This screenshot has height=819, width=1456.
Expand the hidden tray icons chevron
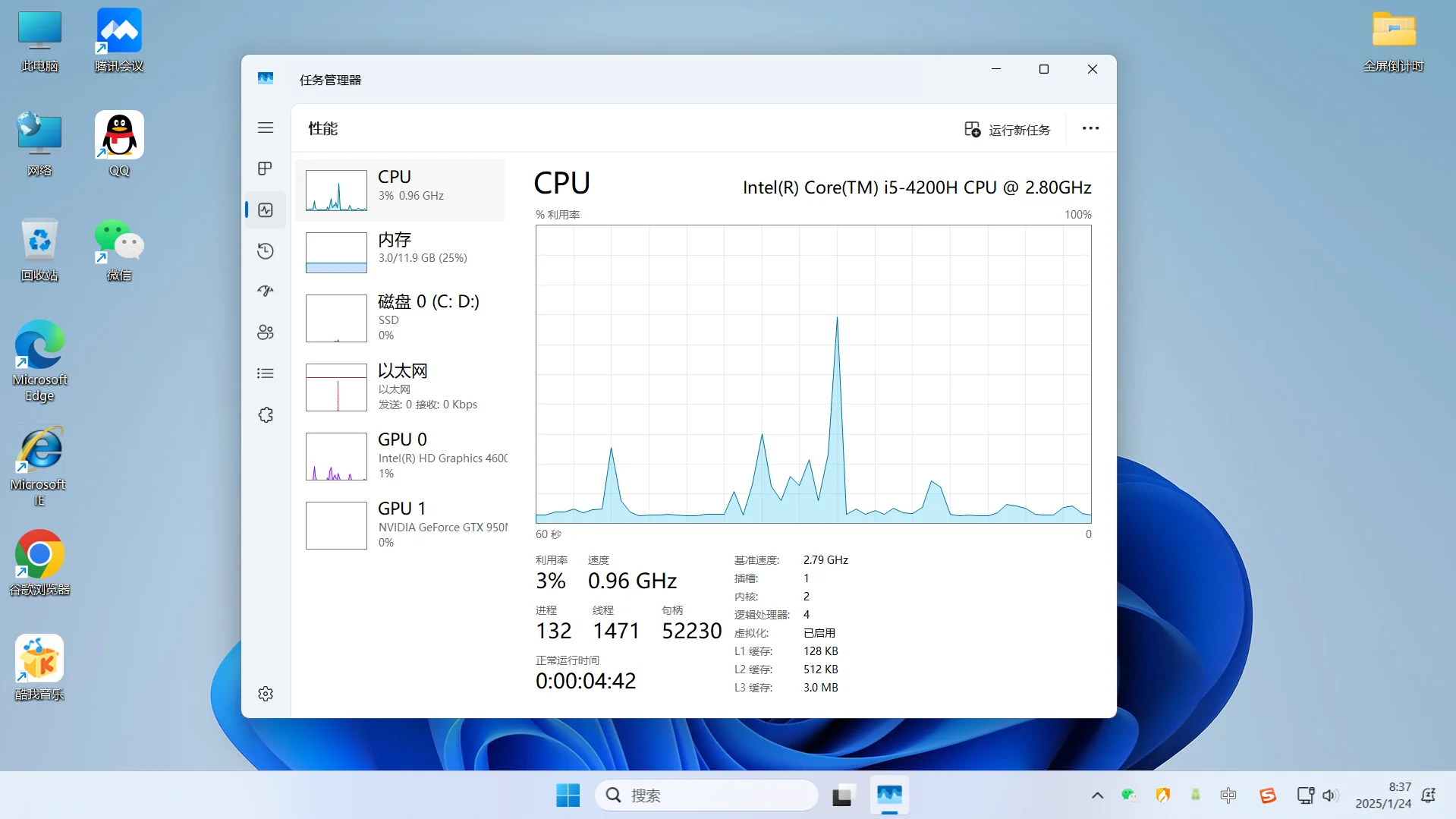[x=1097, y=795]
